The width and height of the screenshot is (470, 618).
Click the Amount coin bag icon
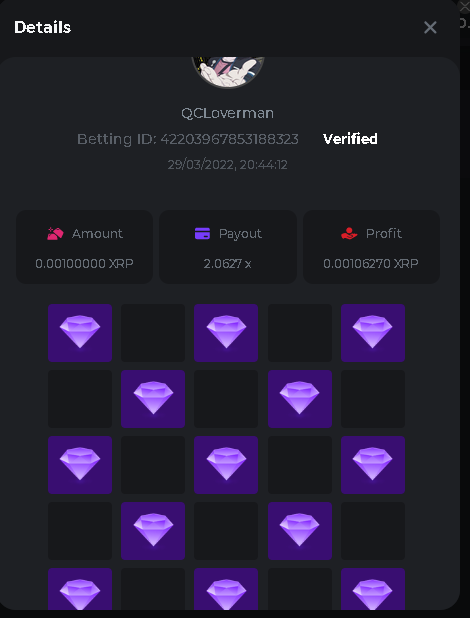pyautogui.click(x=55, y=233)
